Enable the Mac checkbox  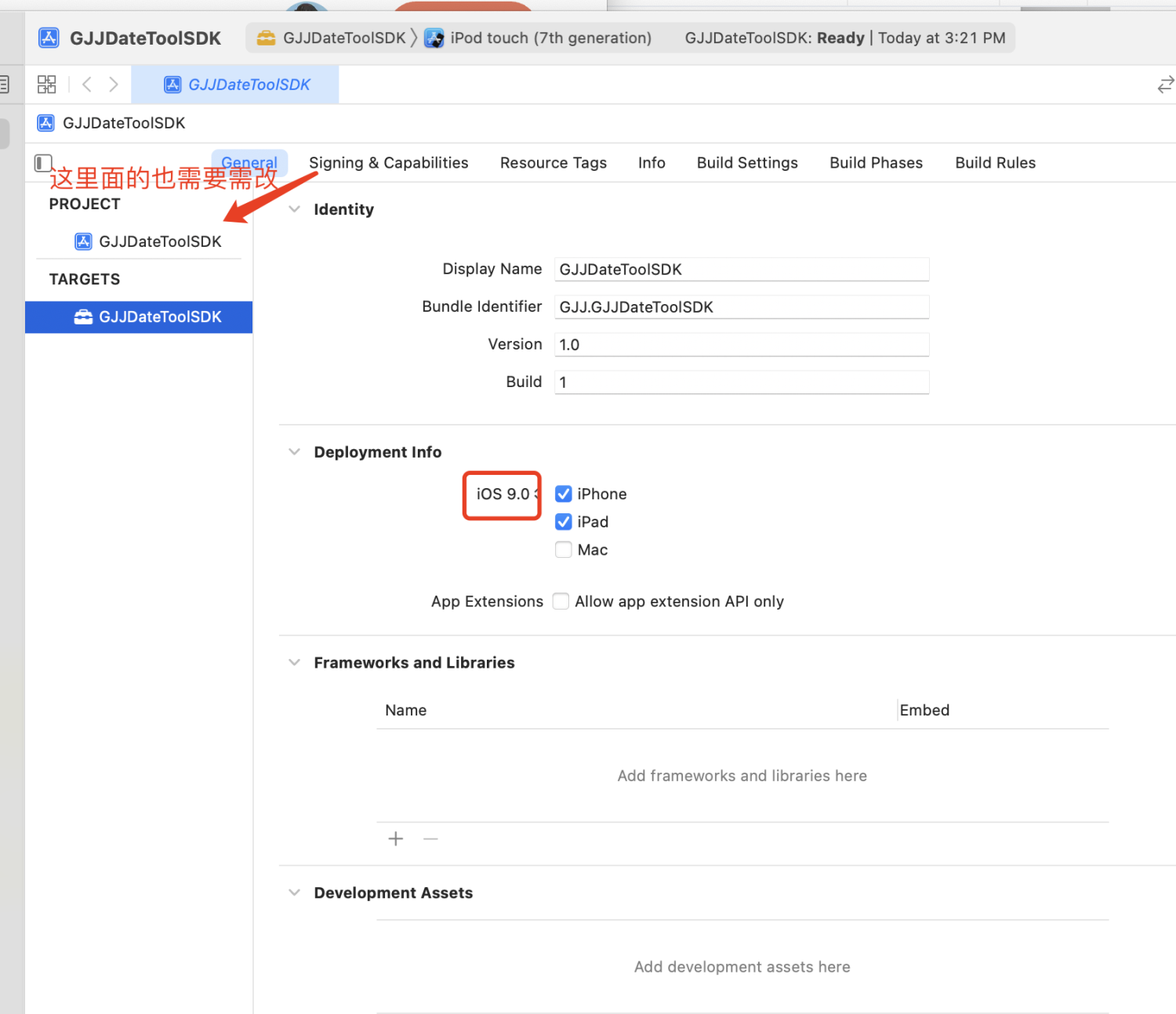[x=563, y=550]
